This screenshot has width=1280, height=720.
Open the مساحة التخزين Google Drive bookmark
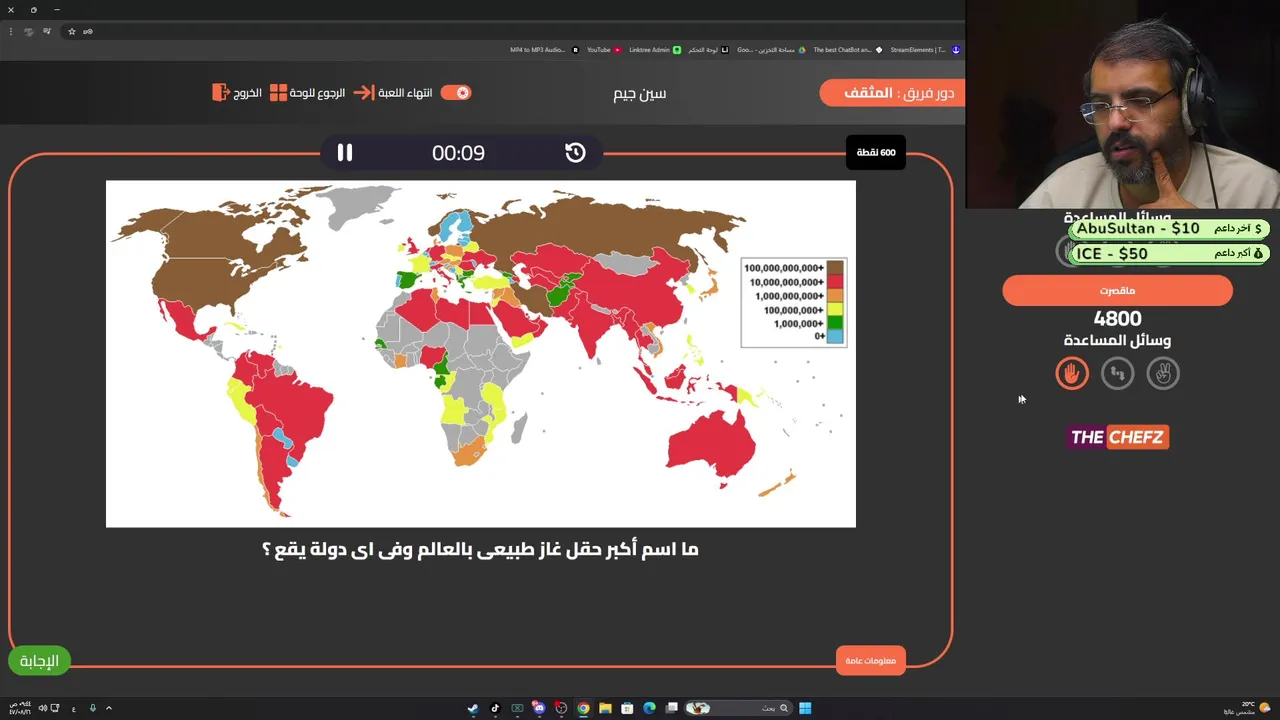click(770, 49)
